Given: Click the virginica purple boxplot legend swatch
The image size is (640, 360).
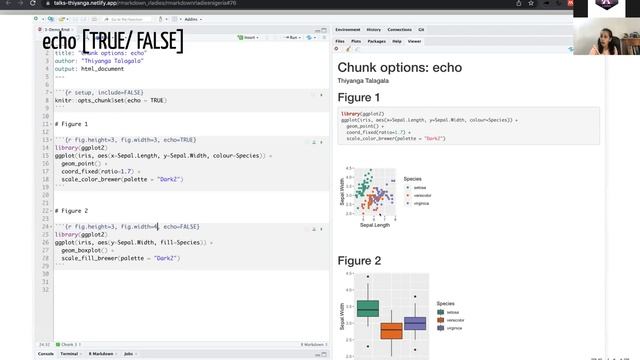Looking at the screenshot, I should tap(440, 328).
